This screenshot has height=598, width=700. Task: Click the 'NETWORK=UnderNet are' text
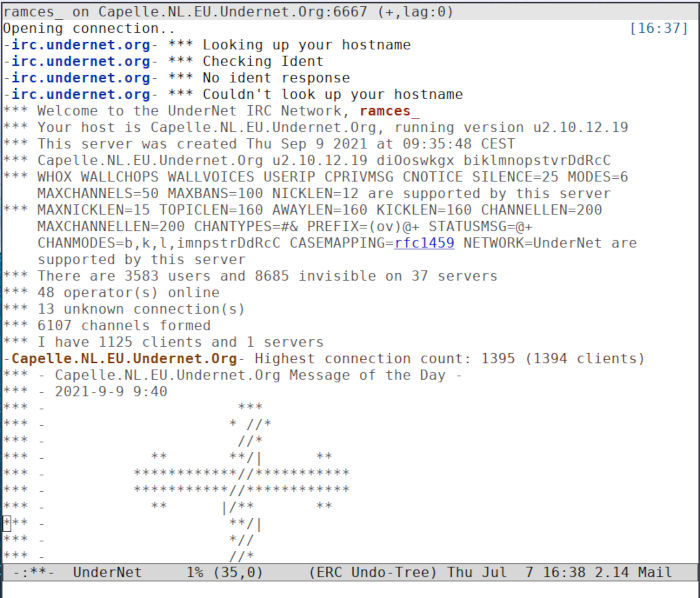[550, 243]
